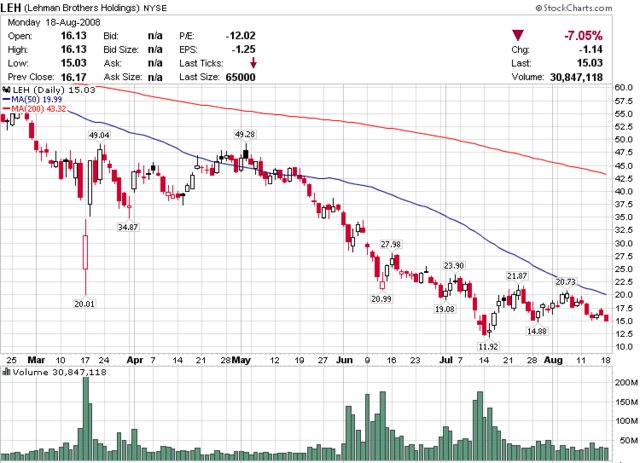
Task: Click the volume bars icon beside Volume label
Action: coord(7,372)
